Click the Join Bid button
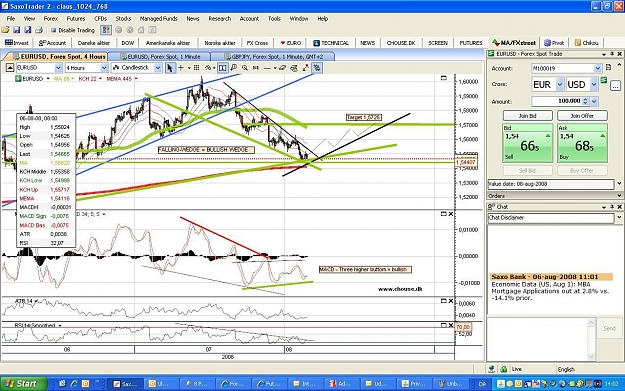Image resolution: width=625 pixels, height=391 pixels. [x=527, y=116]
